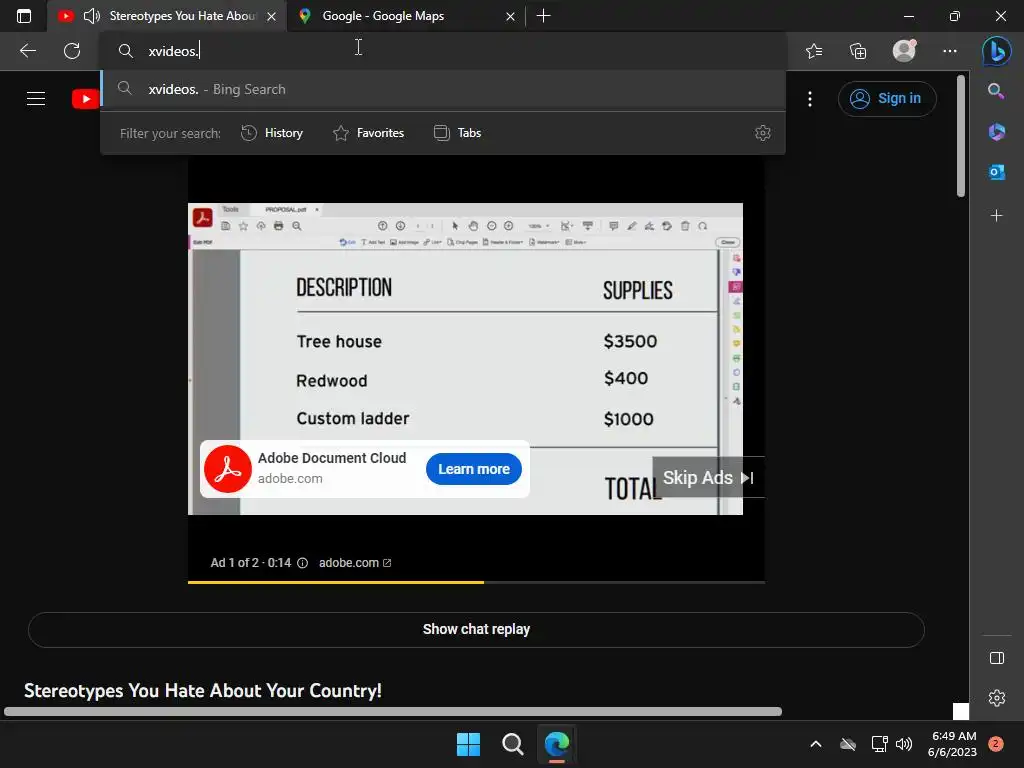Viewport: 1024px width, 768px height.
Task: Open Collections toolbar icon
Action: point(858,51)
